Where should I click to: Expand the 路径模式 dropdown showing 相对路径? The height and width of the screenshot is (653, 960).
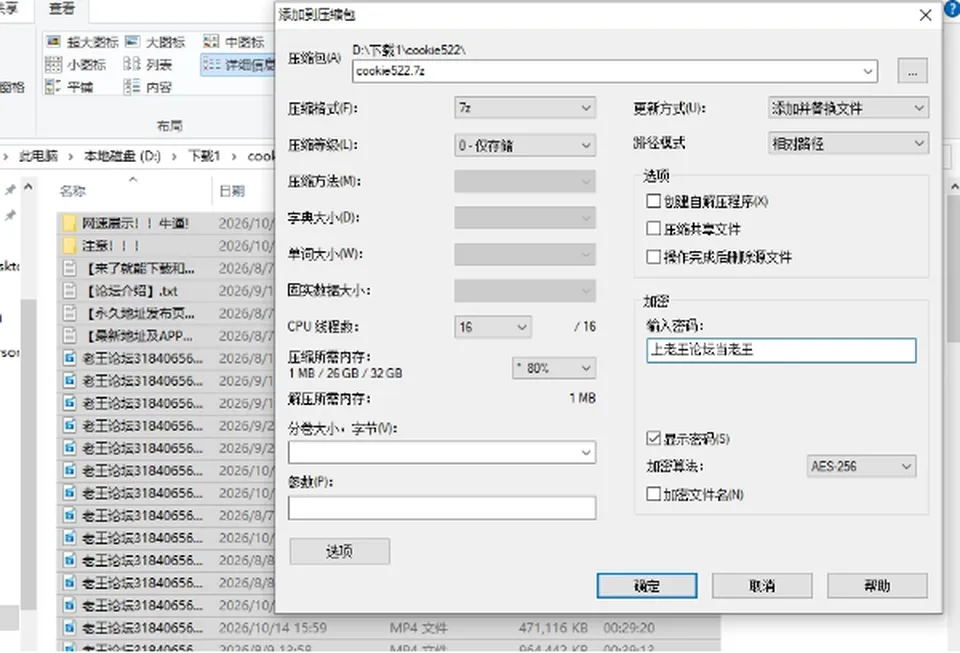(x=849, y=144)
